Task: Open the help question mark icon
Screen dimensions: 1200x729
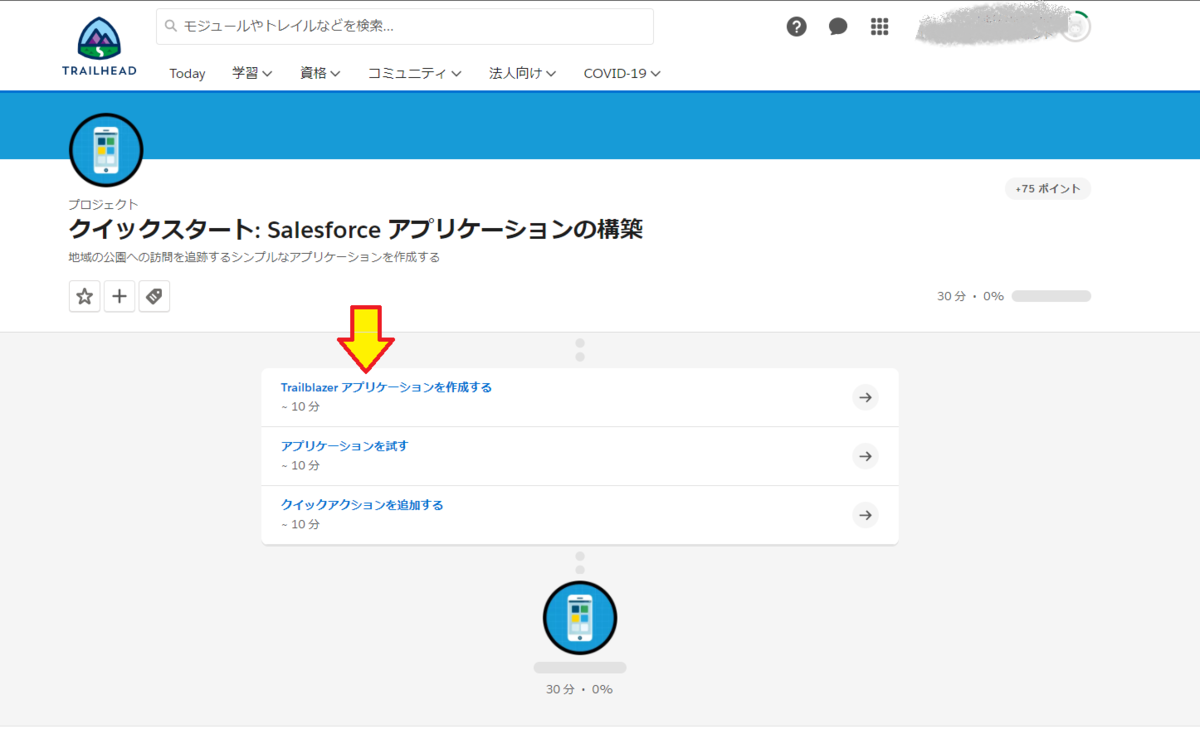Action: pos(796,27)
